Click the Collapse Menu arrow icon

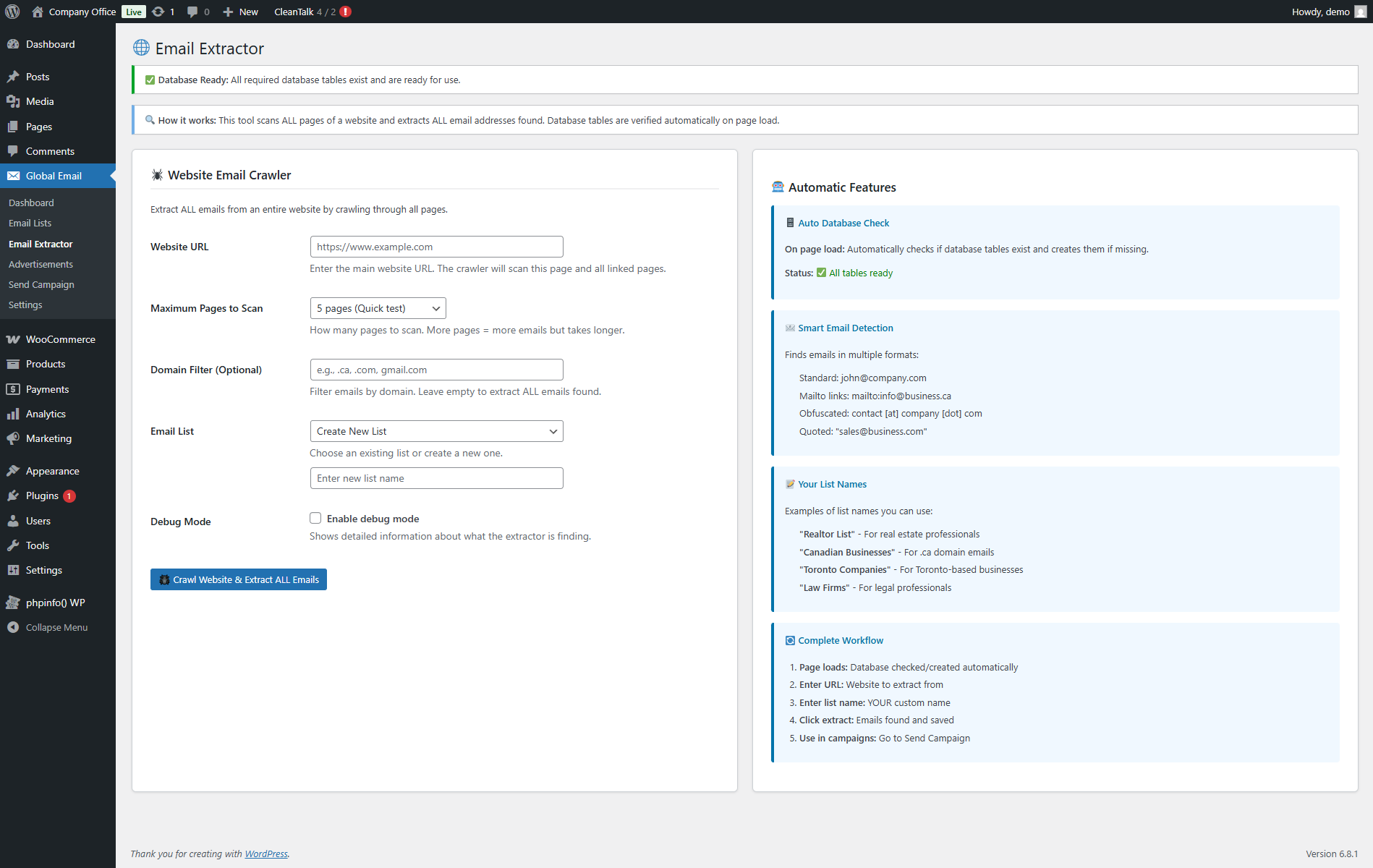(13, 627)
